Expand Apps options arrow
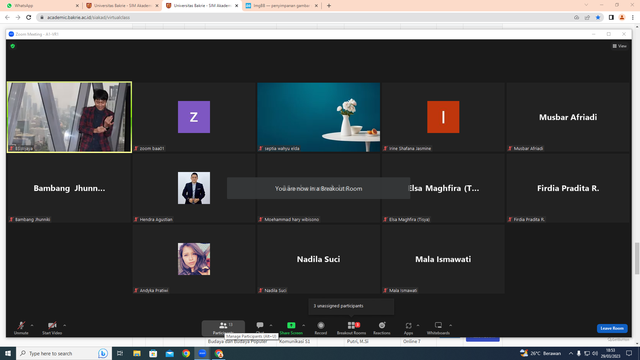This screenshot has height=360, width=640. [x=418, y=325]
